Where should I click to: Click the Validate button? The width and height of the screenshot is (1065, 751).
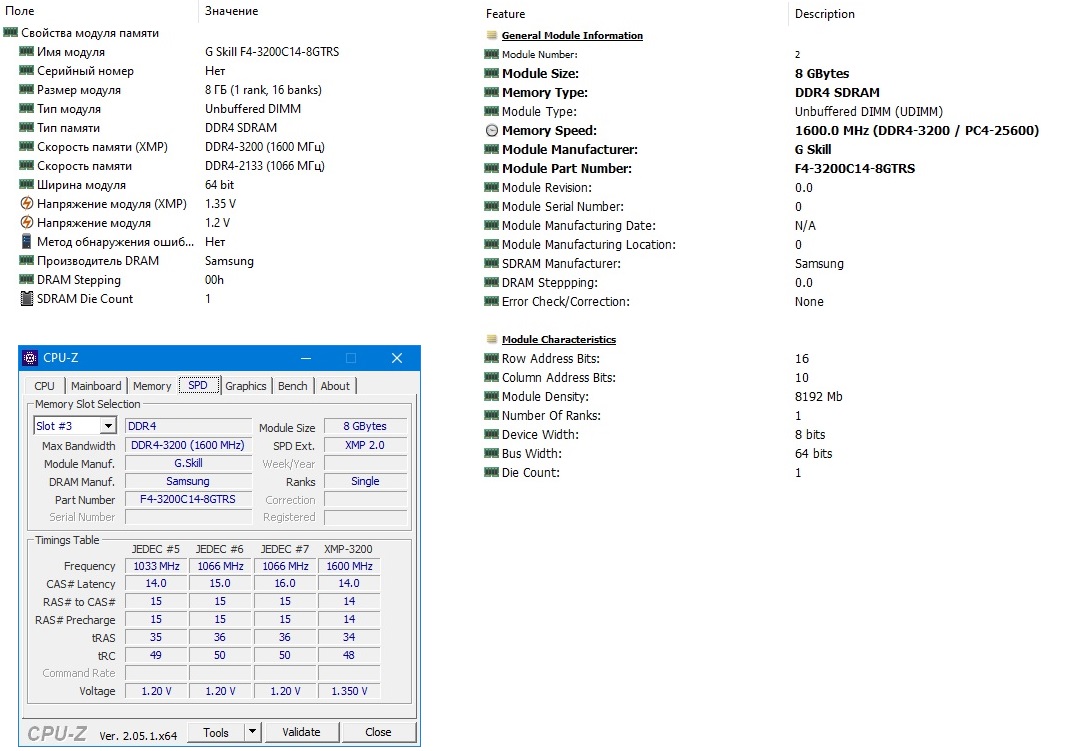301,732
